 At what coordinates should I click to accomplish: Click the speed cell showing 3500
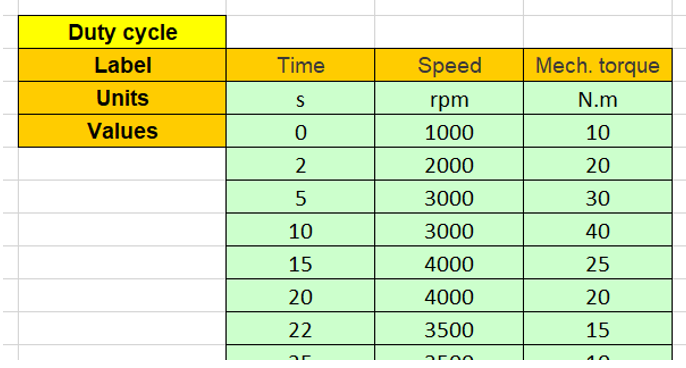[449, 329]
